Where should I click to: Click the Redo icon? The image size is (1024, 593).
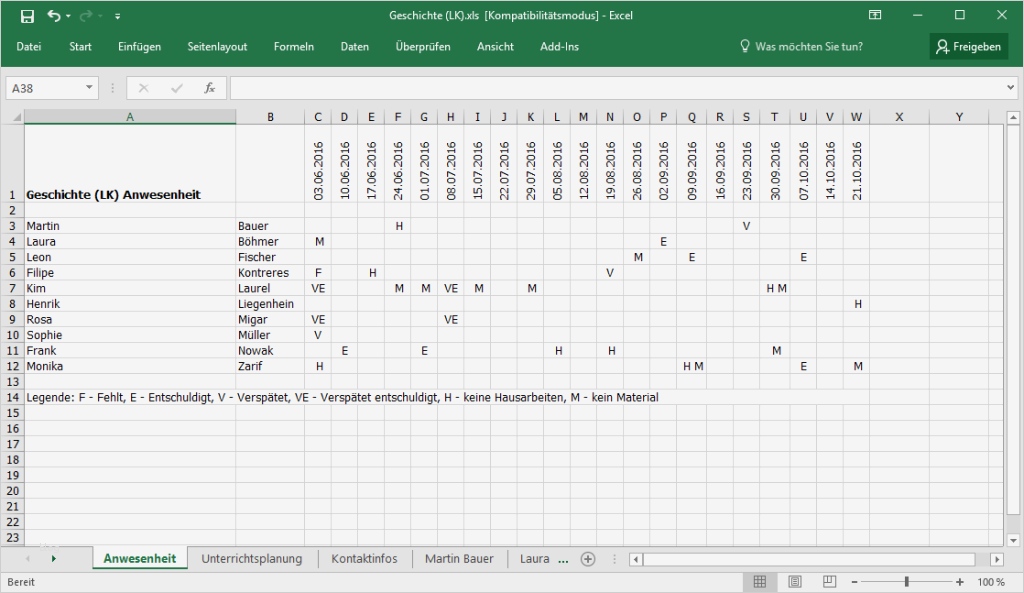click(88, 16)
